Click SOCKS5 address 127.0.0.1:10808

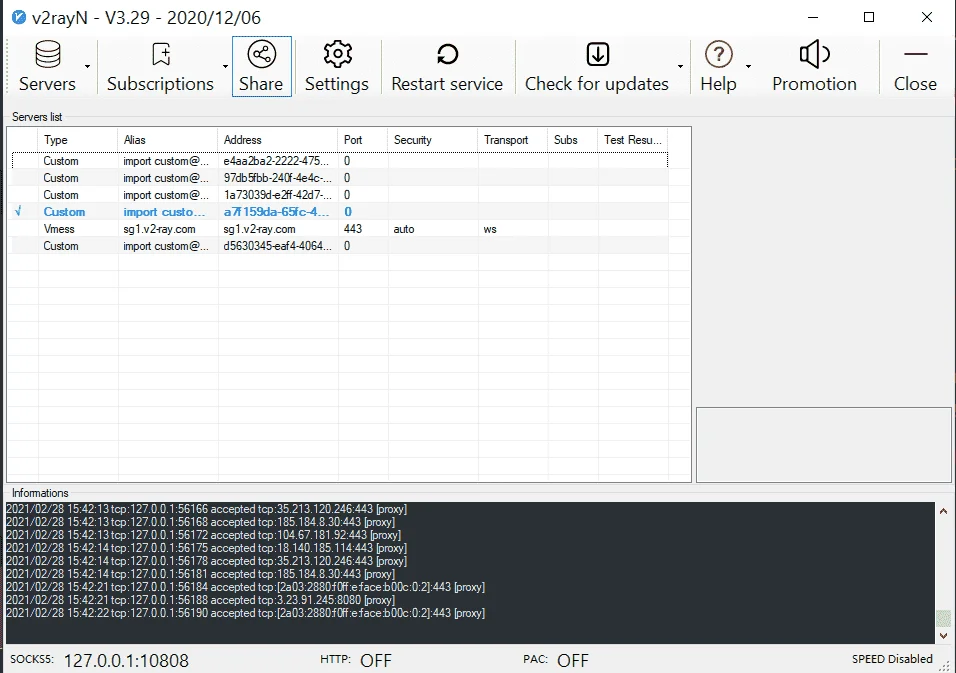(126, 661)
